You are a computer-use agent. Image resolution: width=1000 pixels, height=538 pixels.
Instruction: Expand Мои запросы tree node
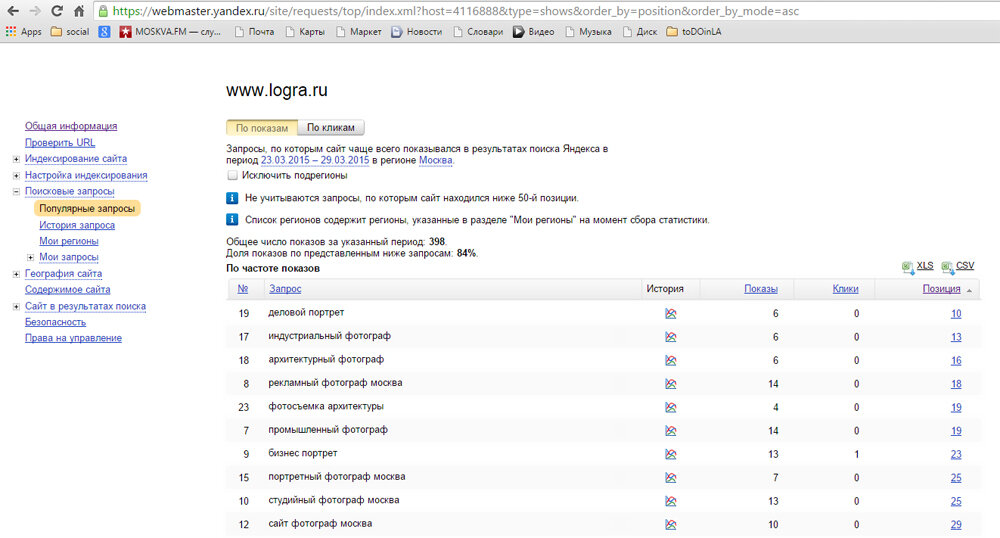(x=30, y=258)
